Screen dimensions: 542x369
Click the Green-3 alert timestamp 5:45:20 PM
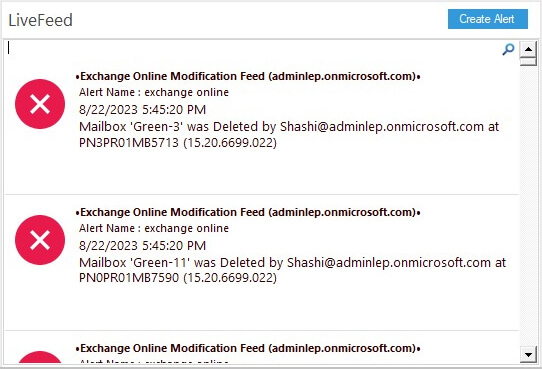point(142,110)
